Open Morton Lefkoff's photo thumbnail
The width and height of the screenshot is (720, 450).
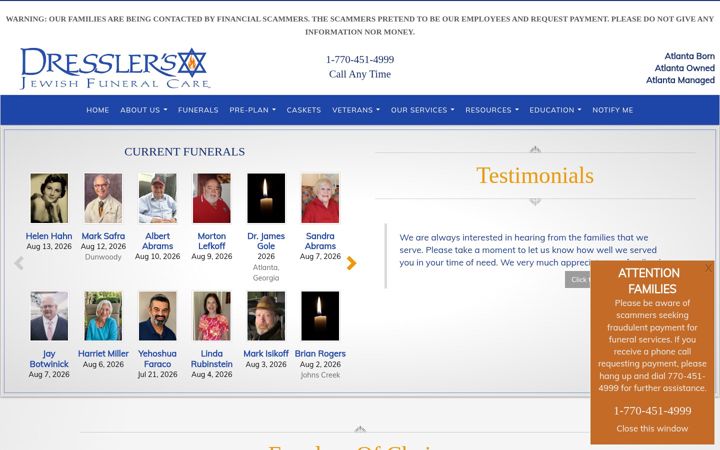[212, 198]
